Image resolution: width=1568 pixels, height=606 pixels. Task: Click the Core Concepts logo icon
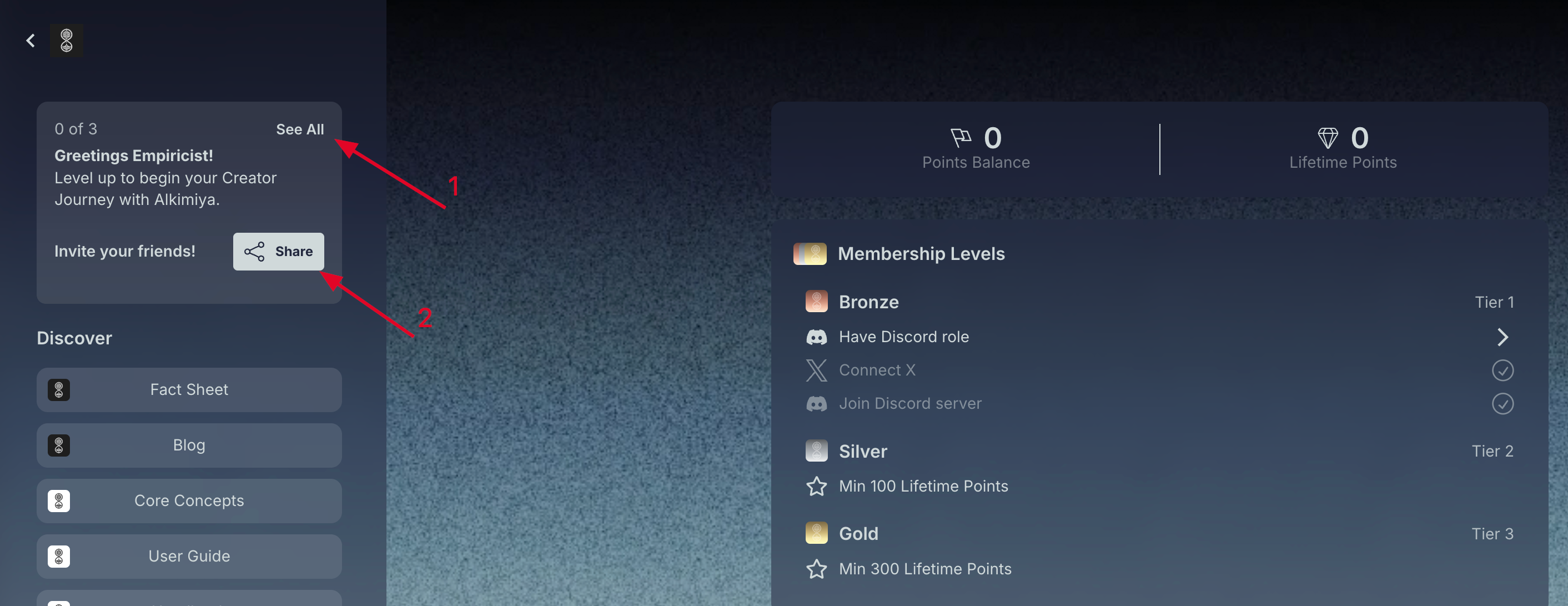click(x=59, y=500)
